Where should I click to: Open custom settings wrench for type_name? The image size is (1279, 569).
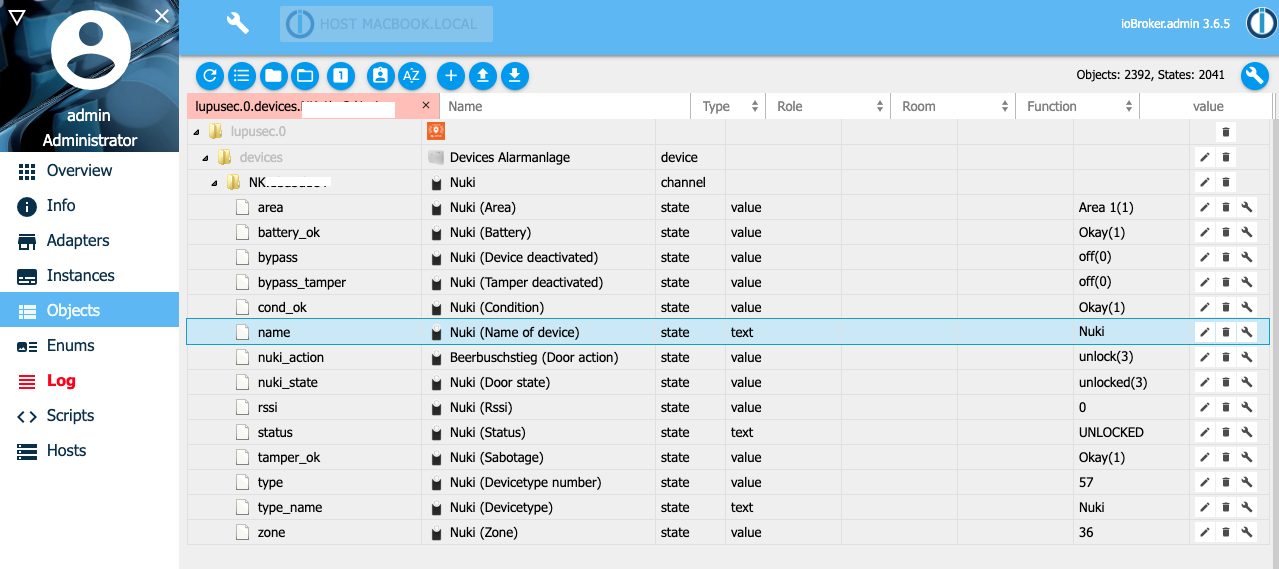pyautogui.click(x=1247, y=507)
